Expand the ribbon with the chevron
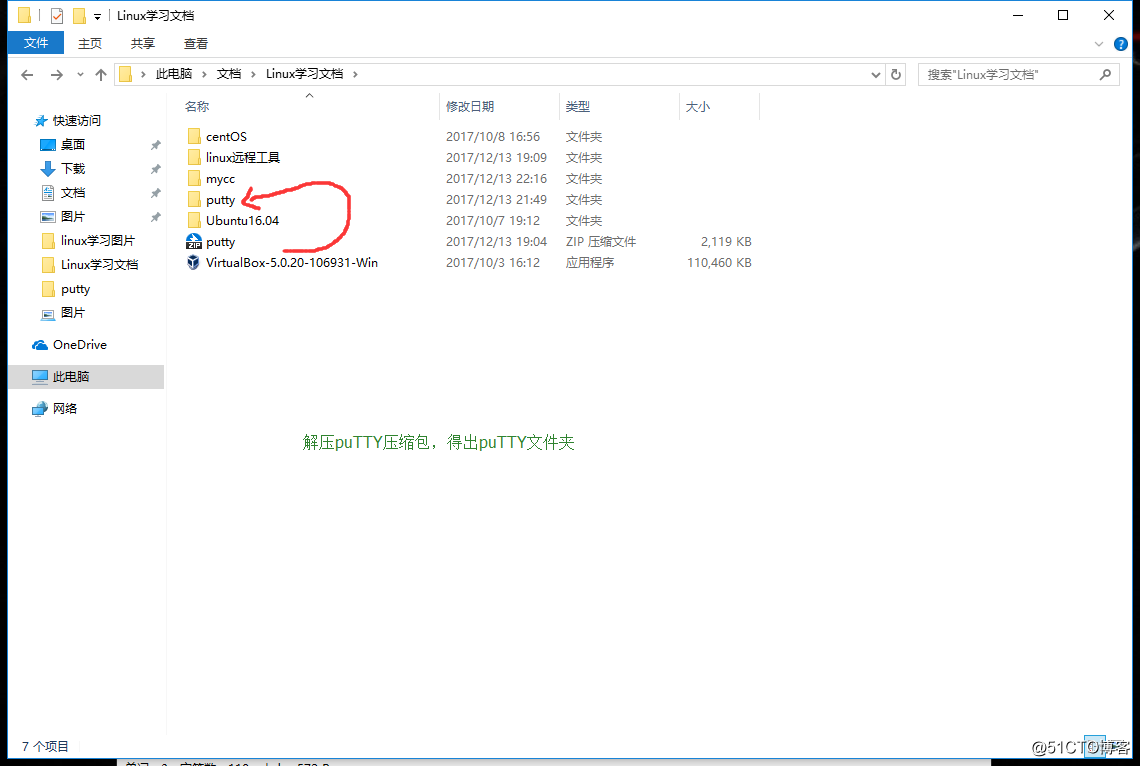 1099,44
